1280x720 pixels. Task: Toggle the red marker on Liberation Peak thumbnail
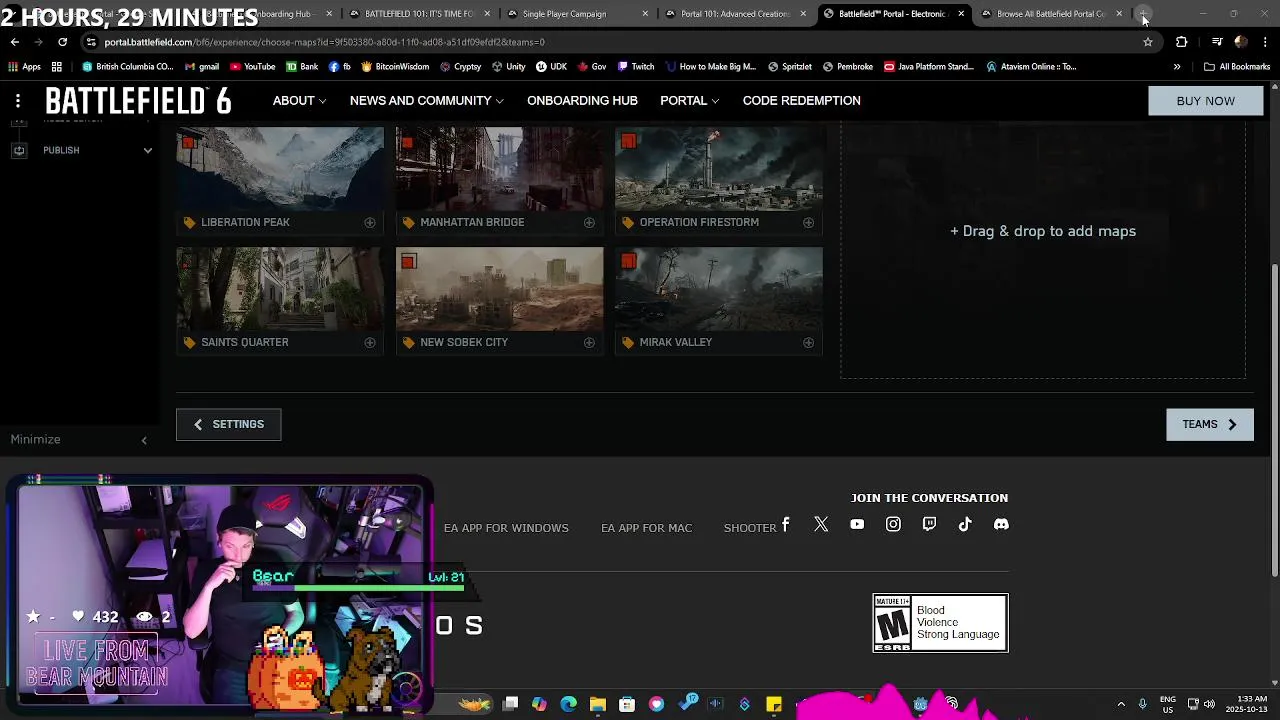coord(189,142)
